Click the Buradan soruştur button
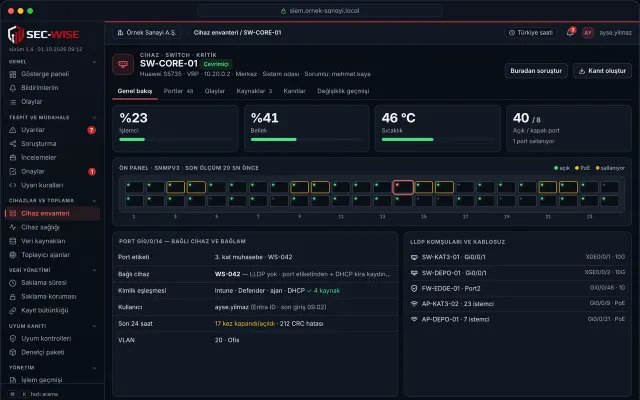The height and width of the screenshot is (400, 640). (x=536, y=71)
